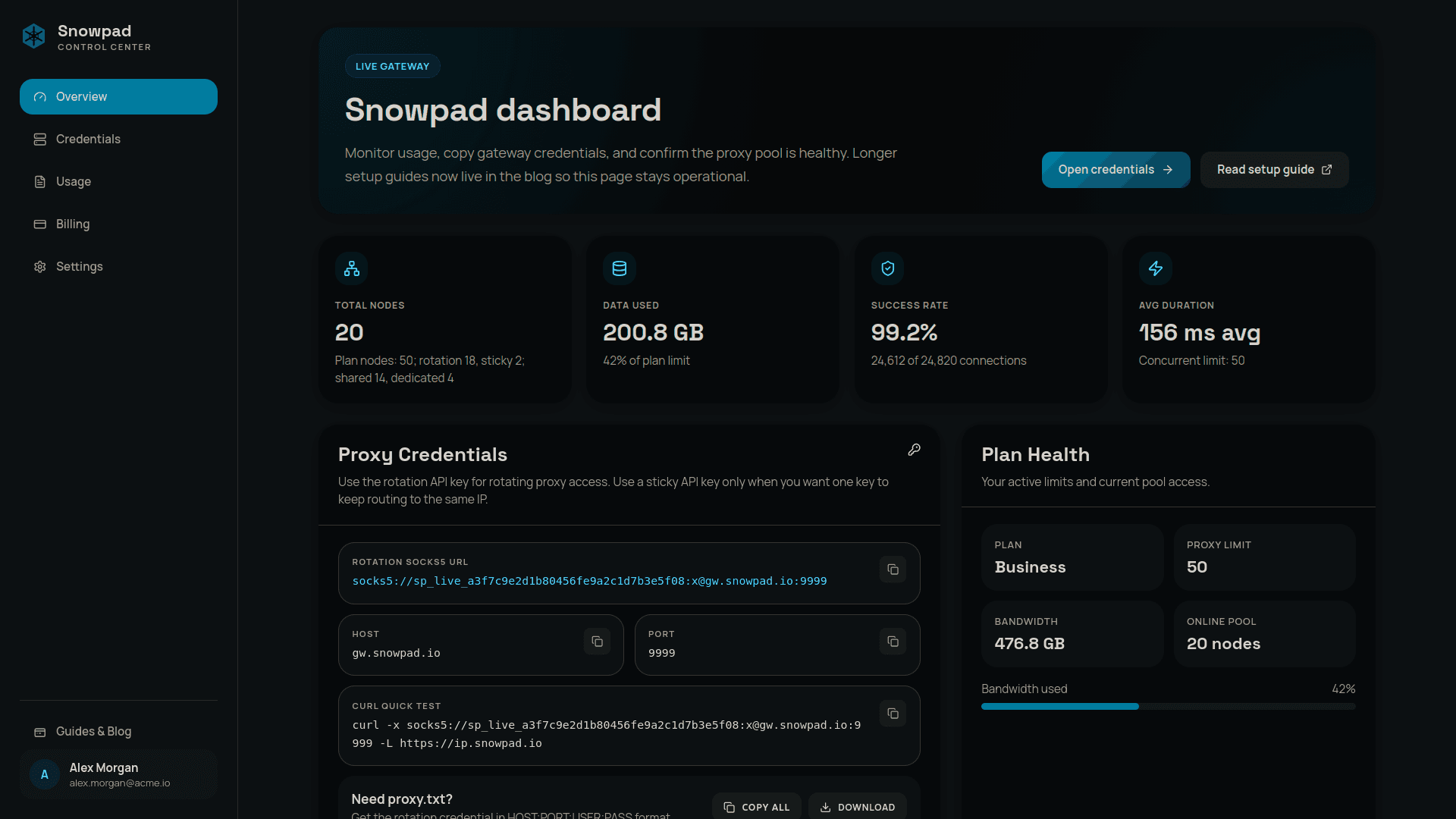Click the Usage document icon
Image resolution: width=1456 pixels, height=819 pixels.
click(x=40, y=182)
